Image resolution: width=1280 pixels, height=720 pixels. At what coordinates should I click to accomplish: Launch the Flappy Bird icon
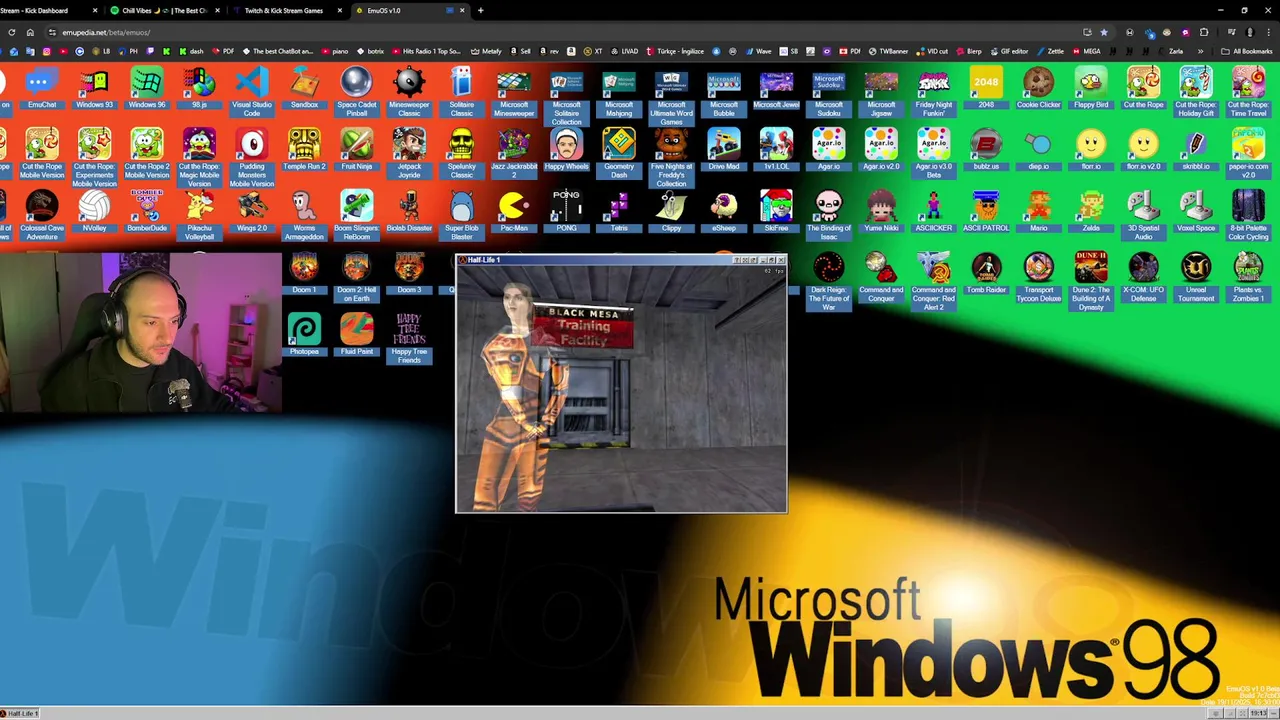pos(1091,88)
